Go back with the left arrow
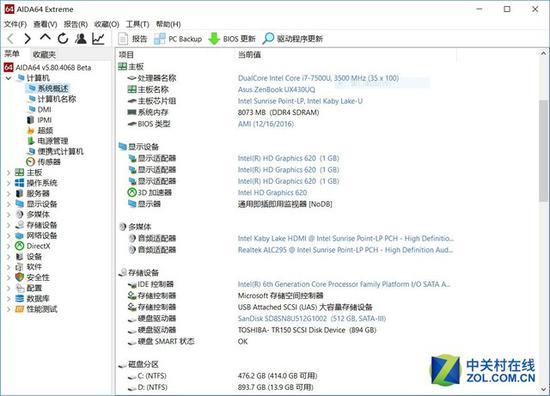550x396 pixels. 11,39
